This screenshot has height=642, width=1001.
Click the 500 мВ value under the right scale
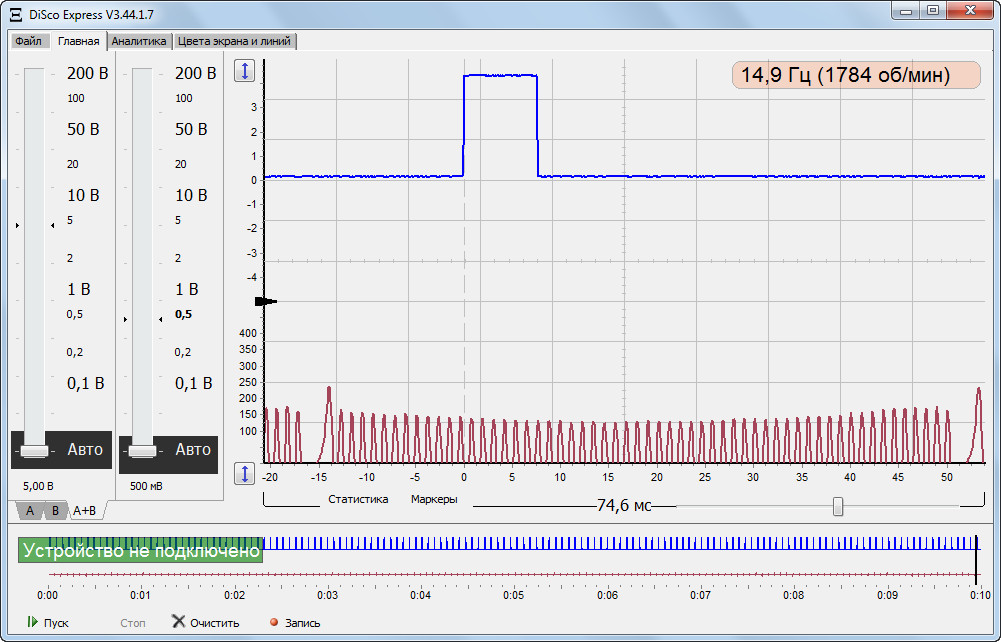[x=146, y=486]
